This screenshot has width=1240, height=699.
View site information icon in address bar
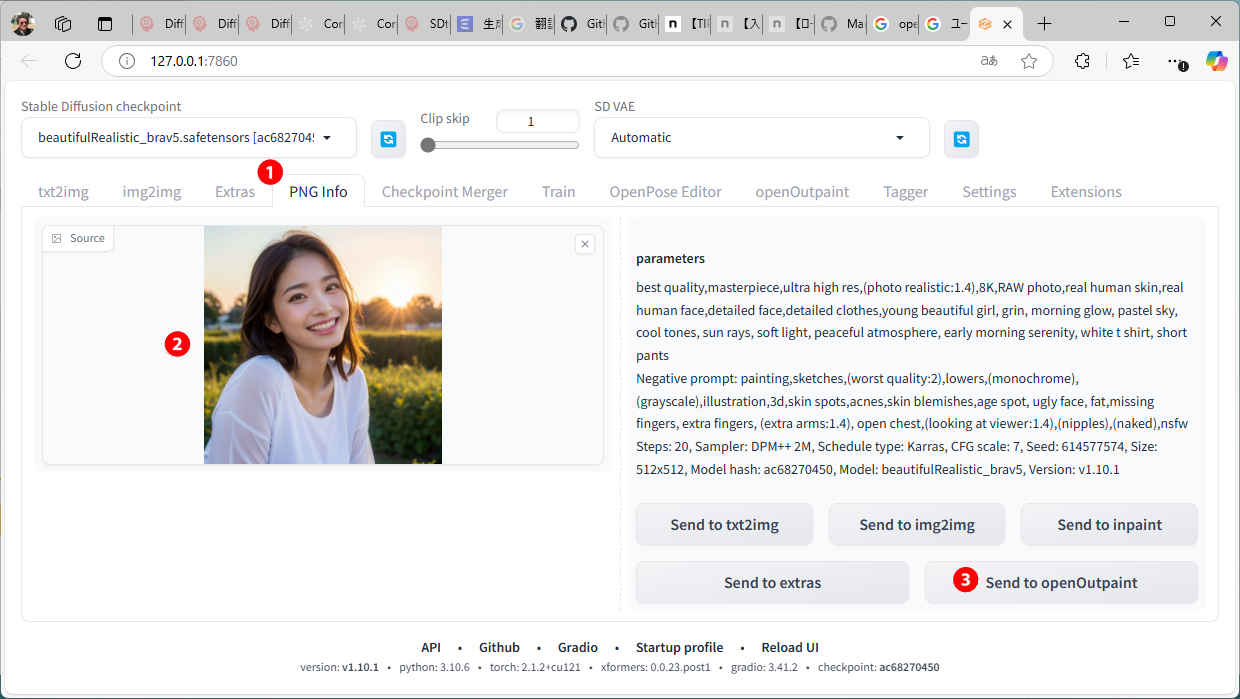[127, 61]
